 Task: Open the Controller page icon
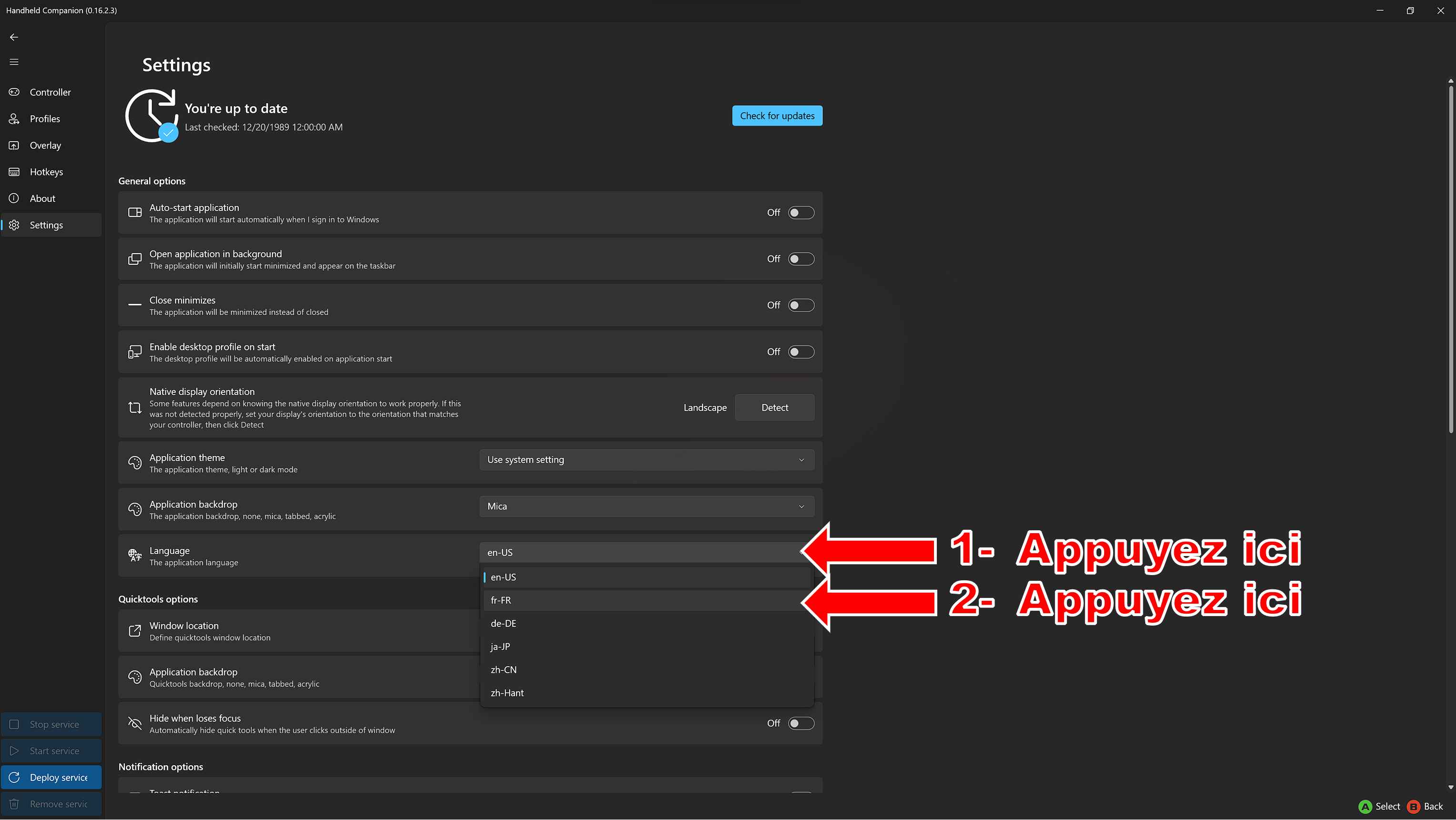click(14, 92)
